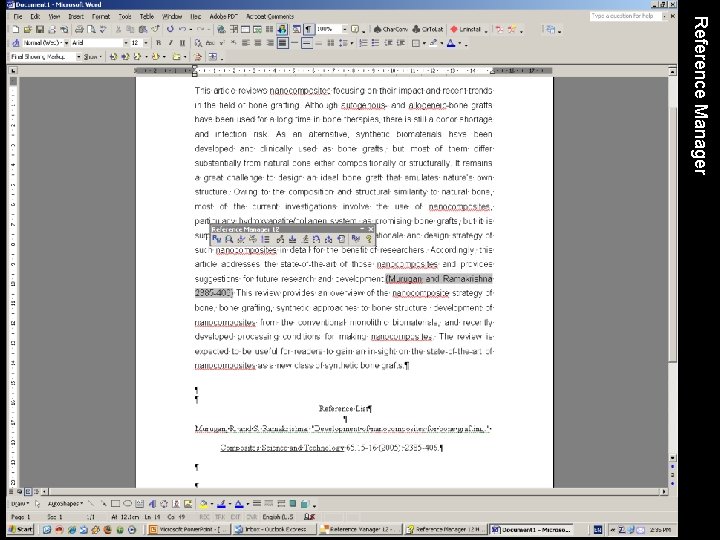Image resolution: width=720 pixels, height=540 pixels.
Task: Apply the Highlight color marker
Action: click(433, 44)
